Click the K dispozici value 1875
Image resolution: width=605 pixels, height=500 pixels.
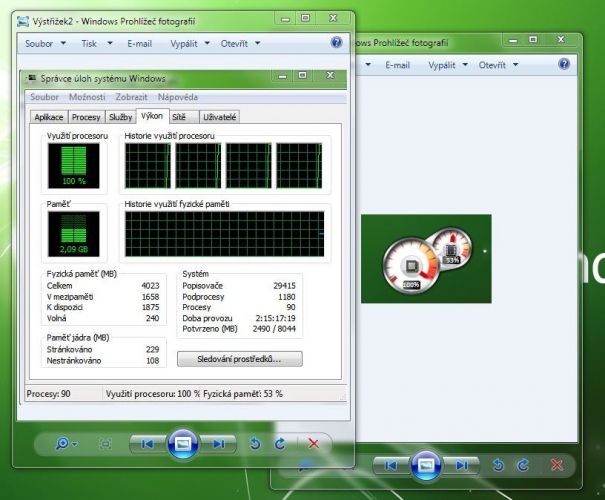tap(150, 307)
